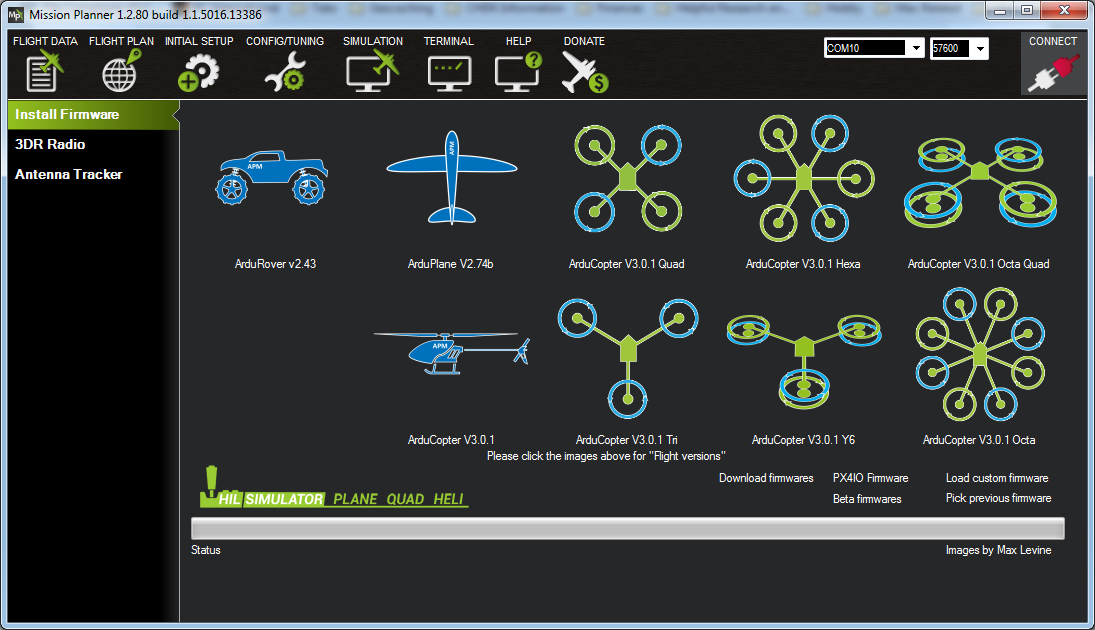The height and width of the screenshot is (630, 1095).
Task: Open the Flight Plan globe icon
Action: click(121, 71)
